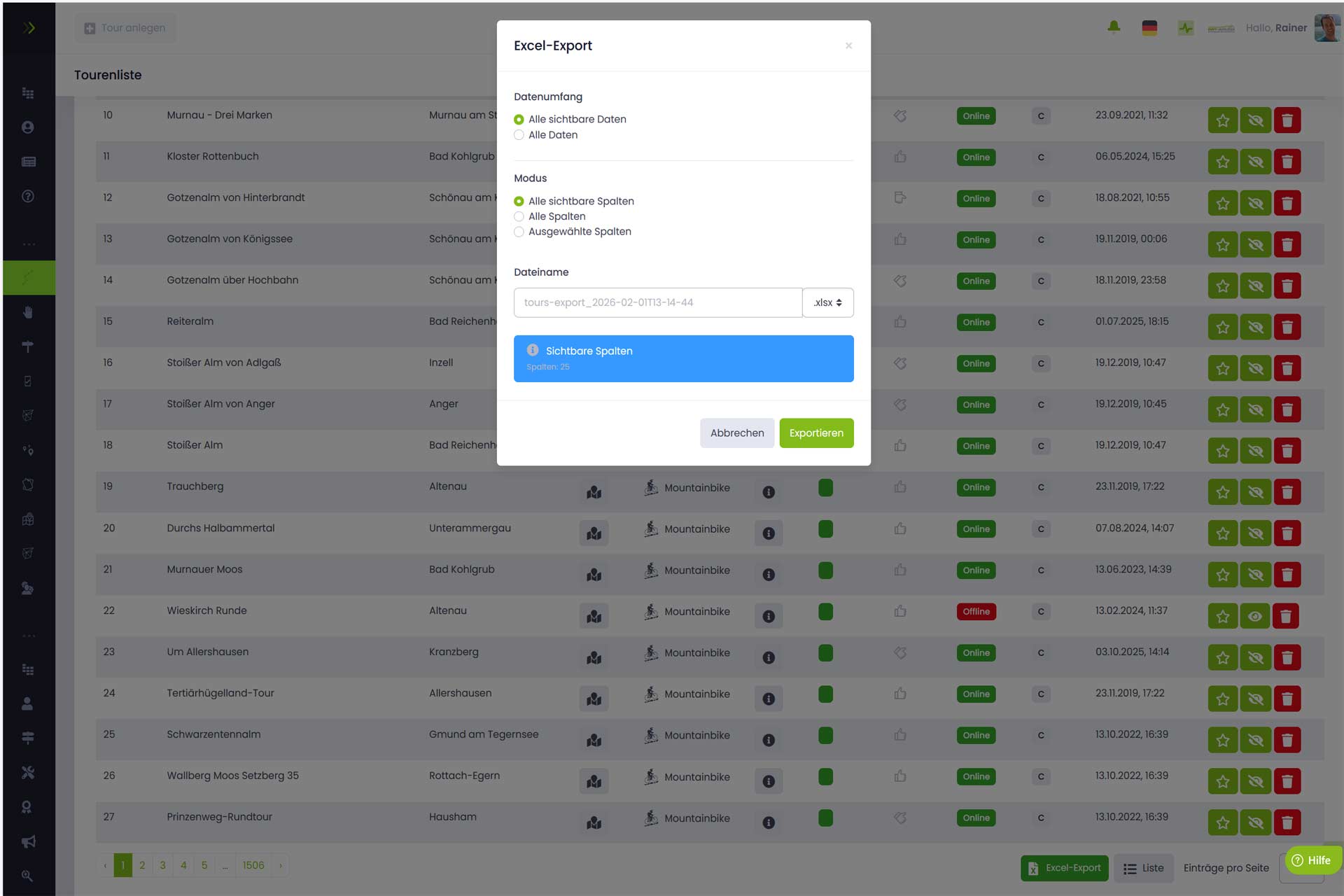The width and height of the screenshot is (1344, 896).
Task: Click the German flag language icon
Action: click(1149, 28)
